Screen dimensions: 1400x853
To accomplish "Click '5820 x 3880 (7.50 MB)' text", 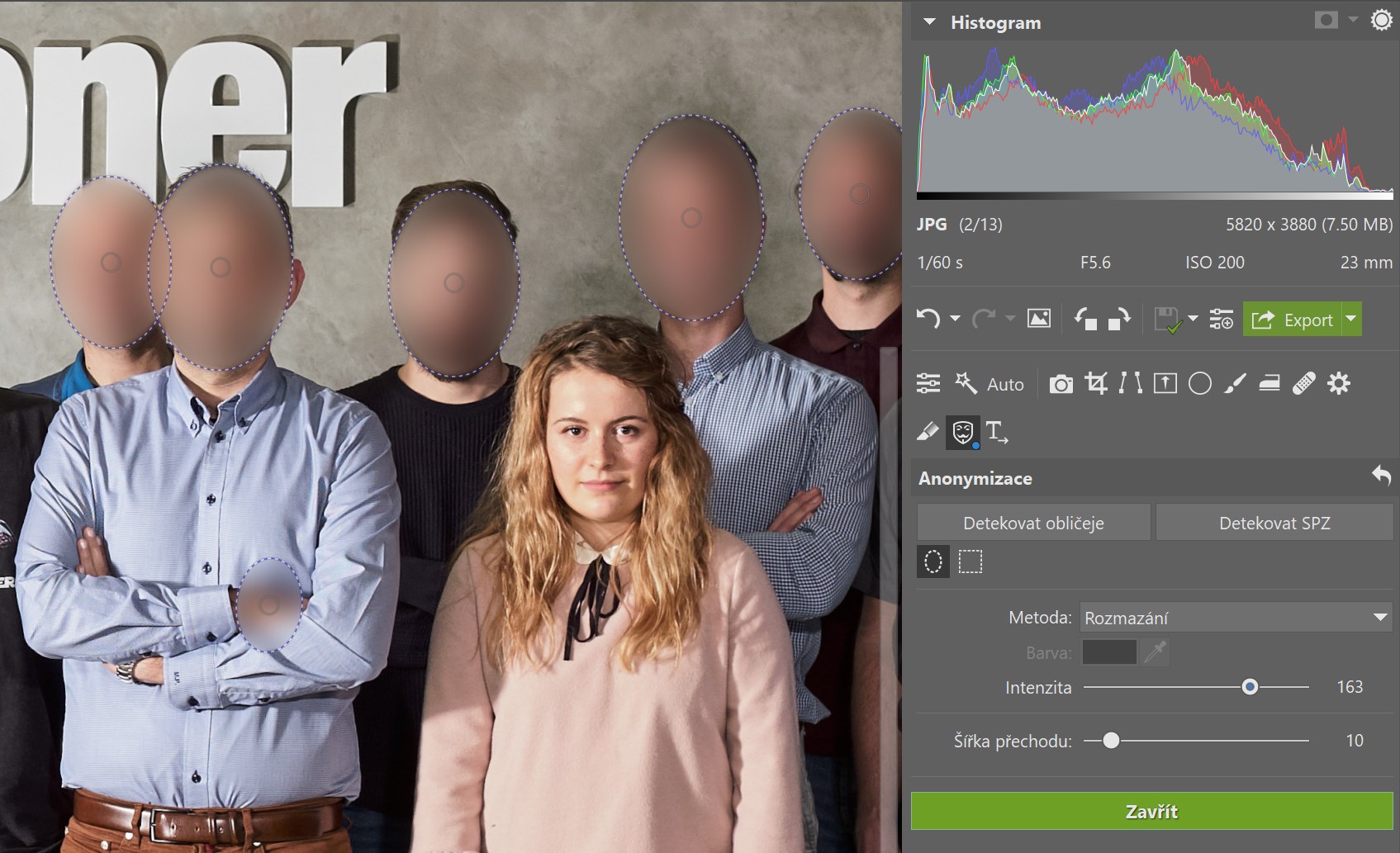I will [x=1309, y=225].
